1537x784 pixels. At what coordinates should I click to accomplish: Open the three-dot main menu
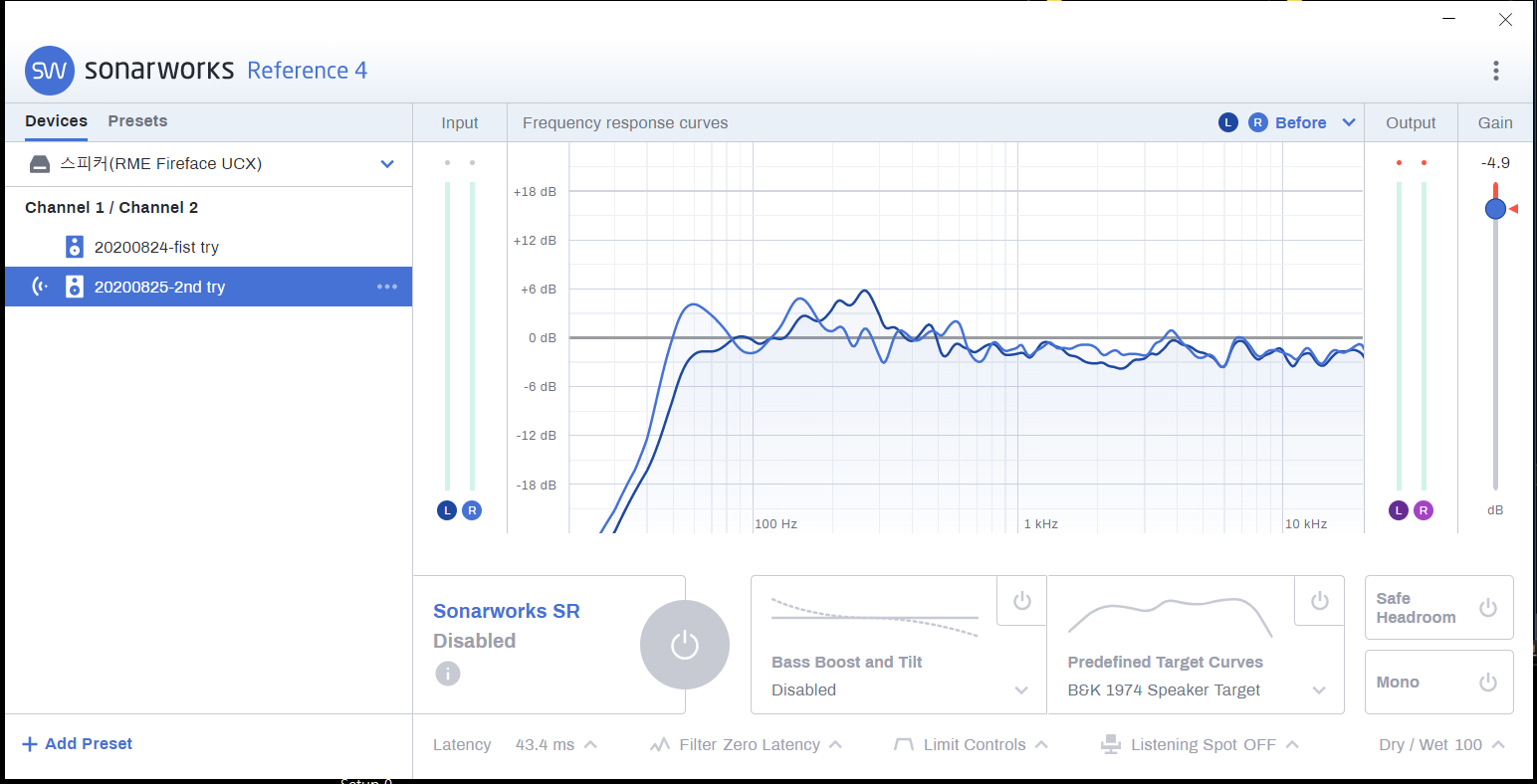click(1495, 71)
